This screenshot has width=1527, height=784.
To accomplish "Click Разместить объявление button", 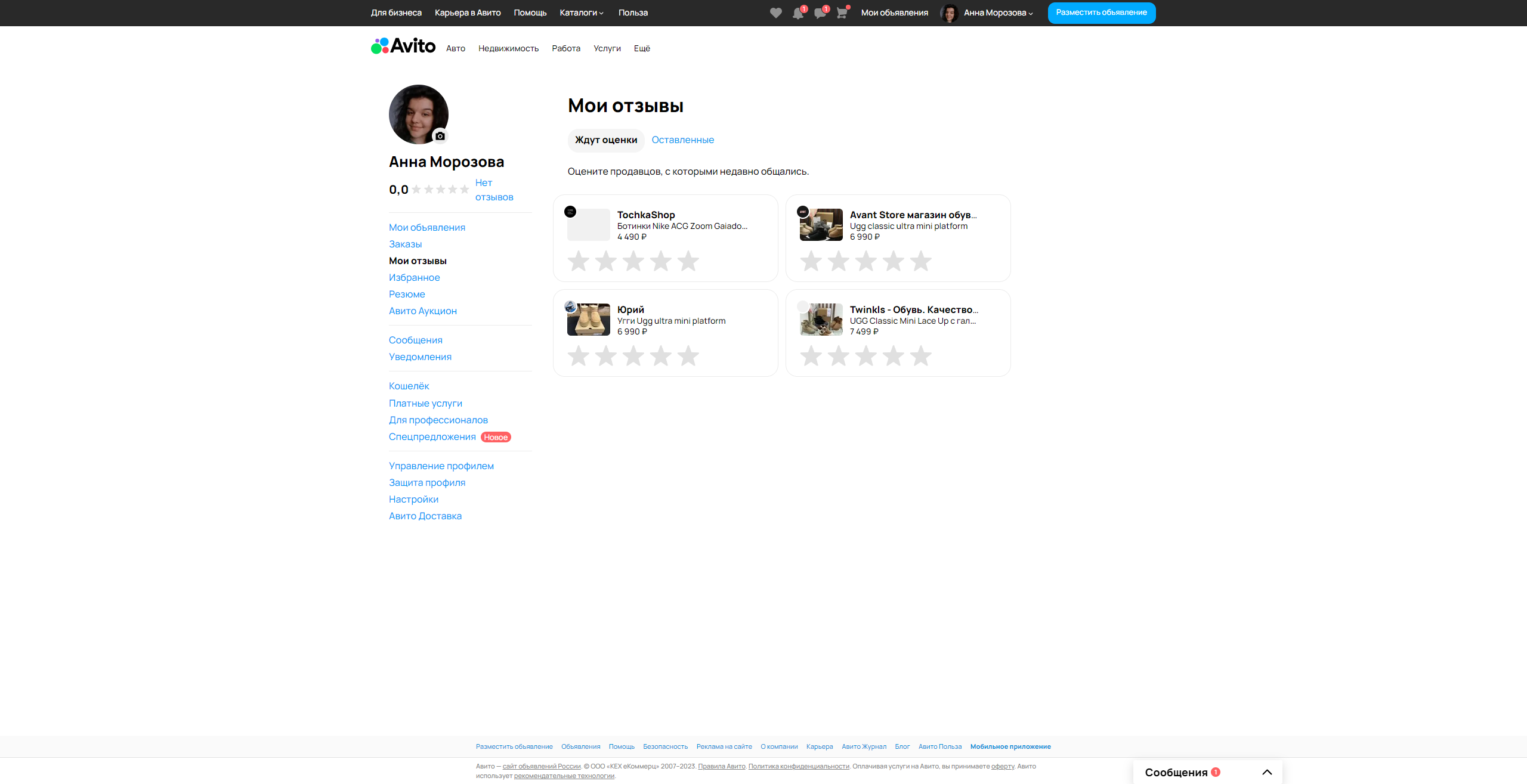I will click(x=1102, y=13).
